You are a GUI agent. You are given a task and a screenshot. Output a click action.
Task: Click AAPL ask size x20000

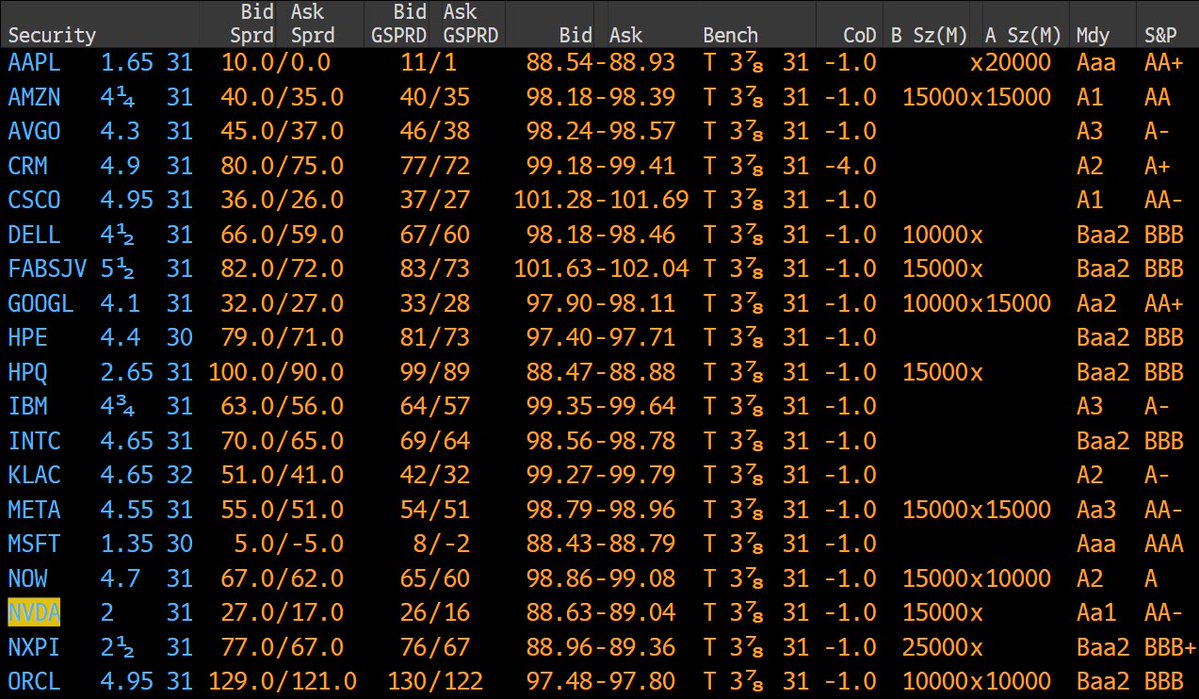(1010, 63)
